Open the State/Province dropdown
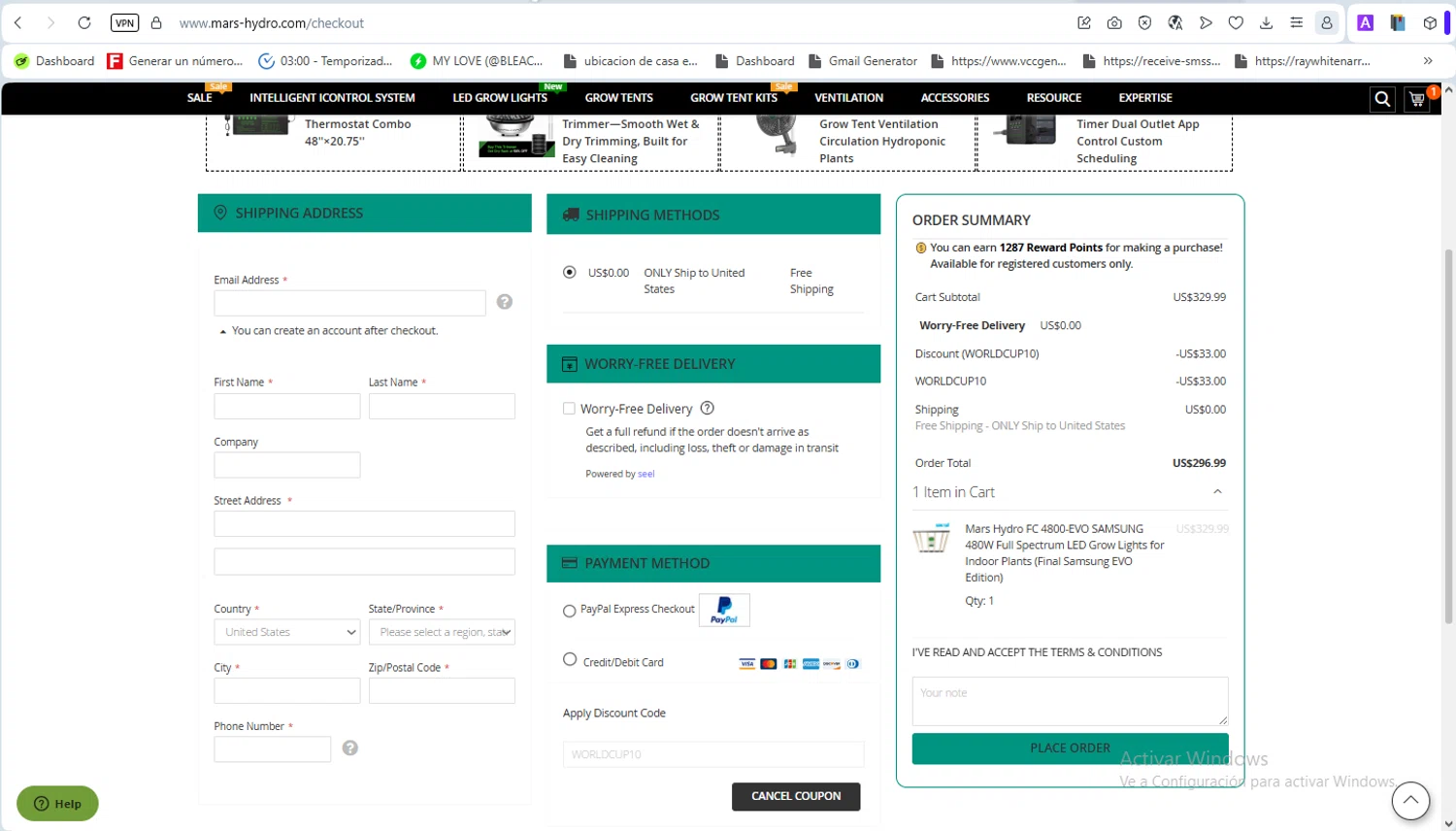 pyautogui.click(x=442, y=632)
